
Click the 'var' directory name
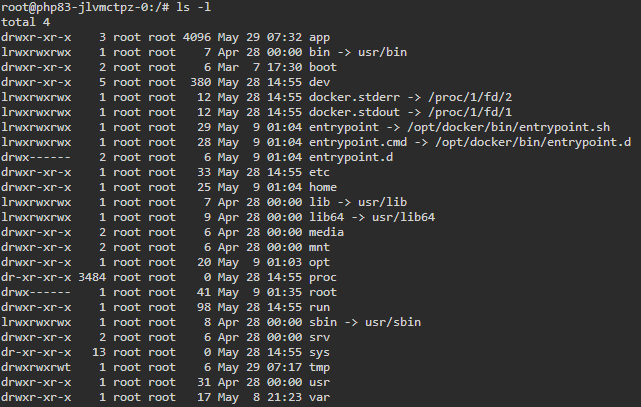coord(319,397)
